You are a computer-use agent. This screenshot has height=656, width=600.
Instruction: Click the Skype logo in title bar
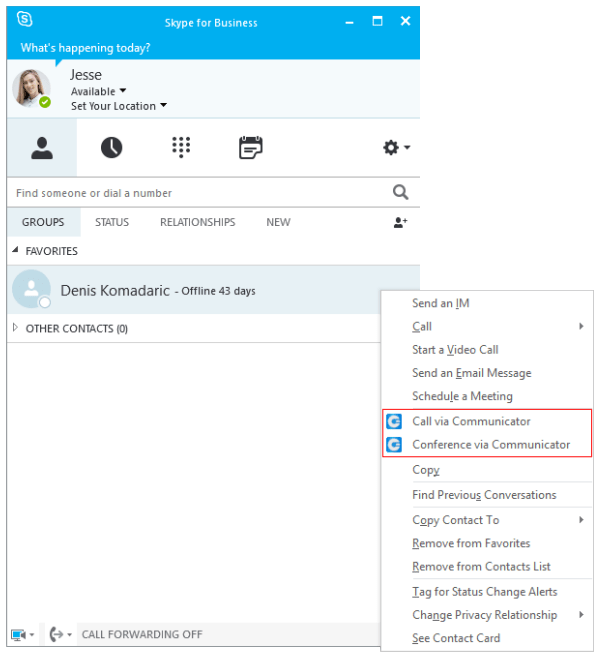[x=24, y=19]
